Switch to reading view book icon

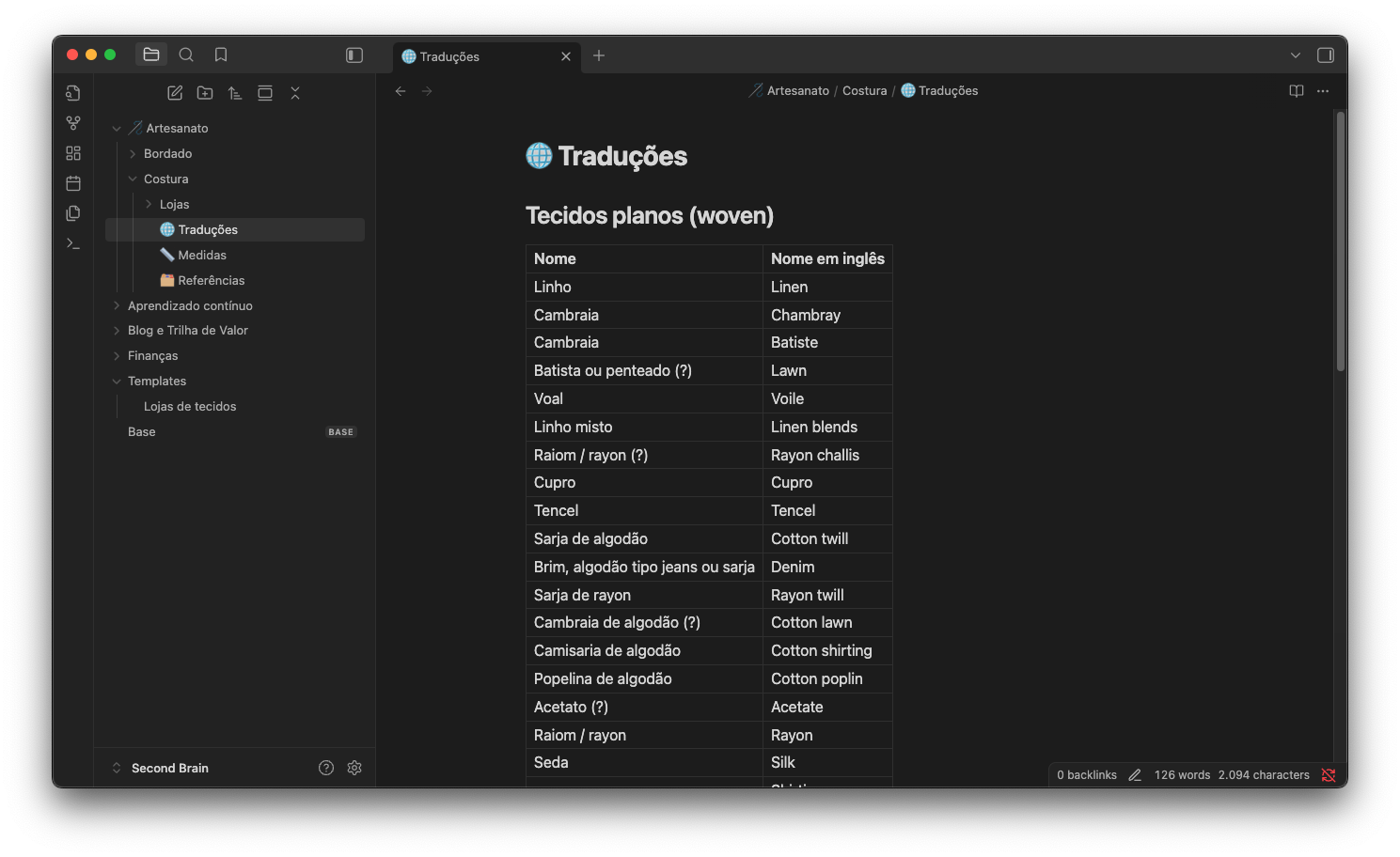(1297, 91)
